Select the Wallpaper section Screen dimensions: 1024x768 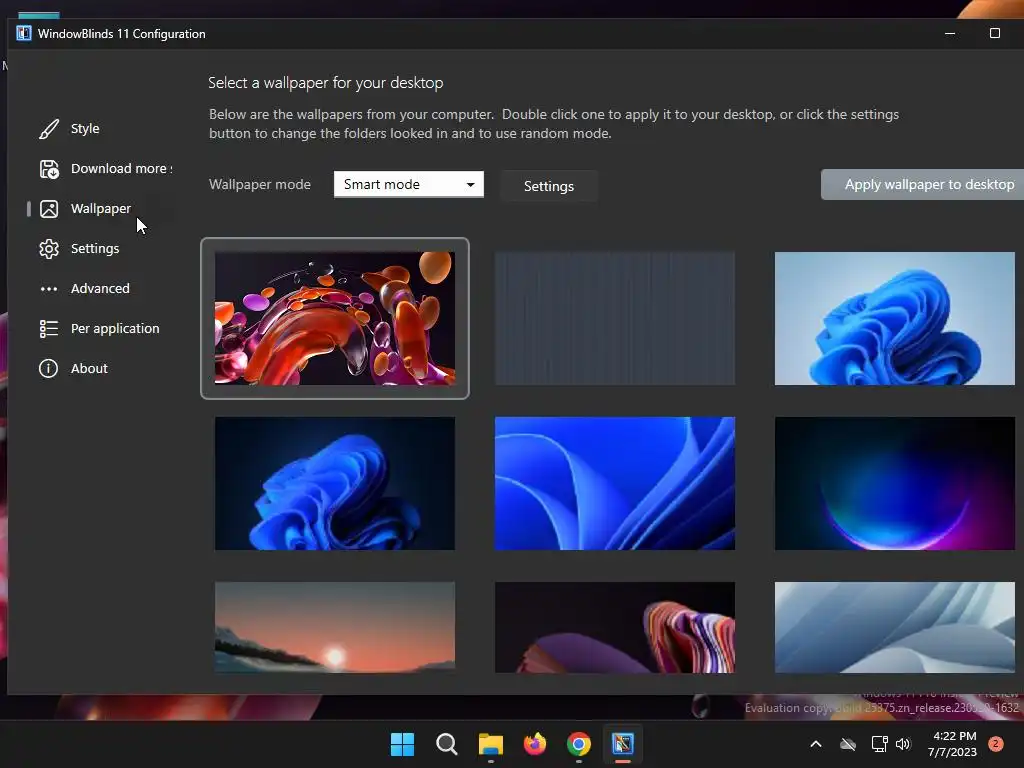click(x=101, y=209)
